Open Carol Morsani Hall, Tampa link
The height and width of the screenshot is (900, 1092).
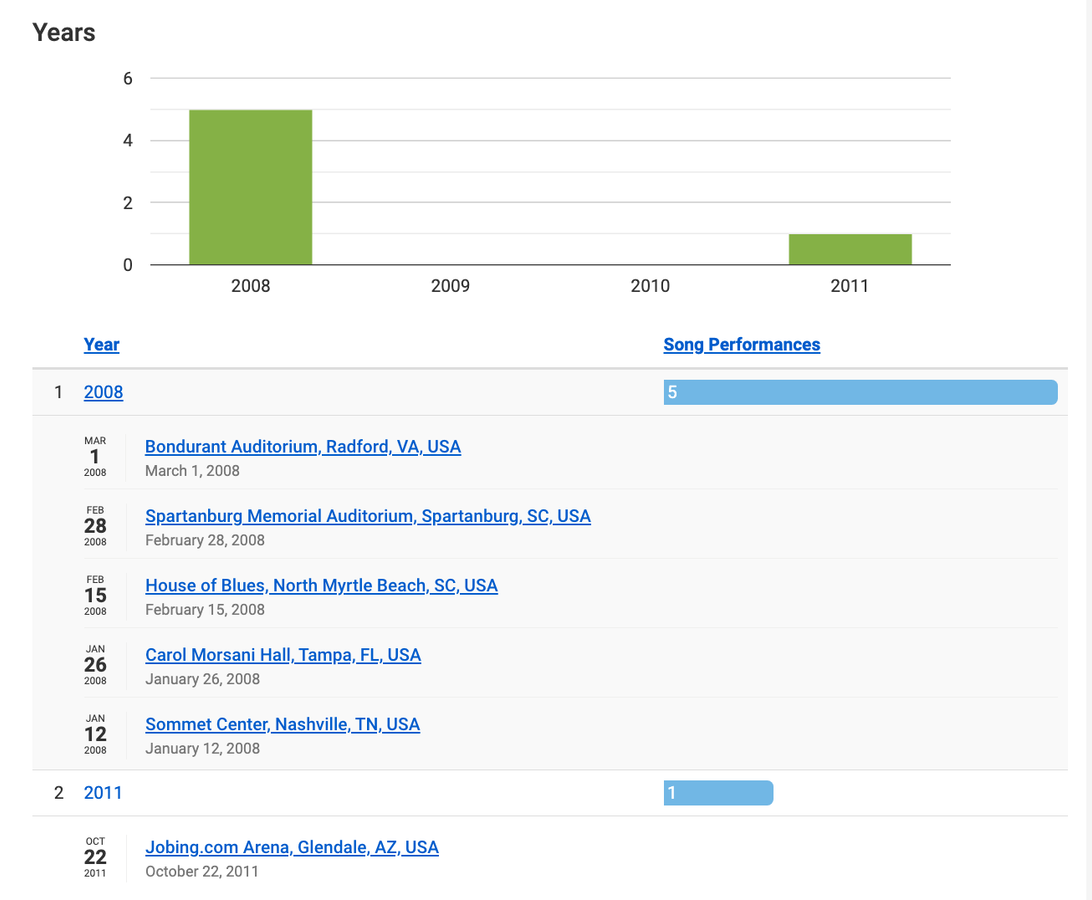(283, 655)
